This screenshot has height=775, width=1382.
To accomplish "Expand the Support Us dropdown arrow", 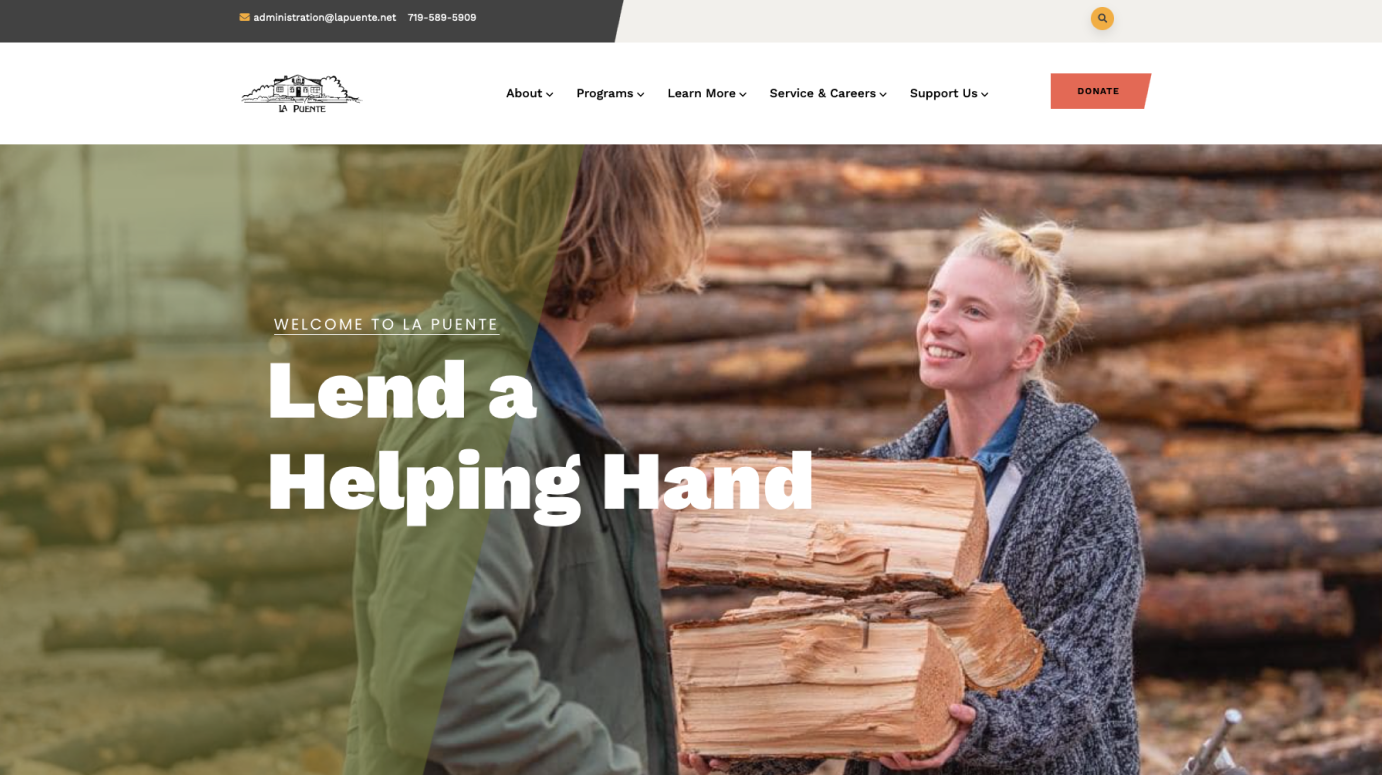I will click(985, 94).
